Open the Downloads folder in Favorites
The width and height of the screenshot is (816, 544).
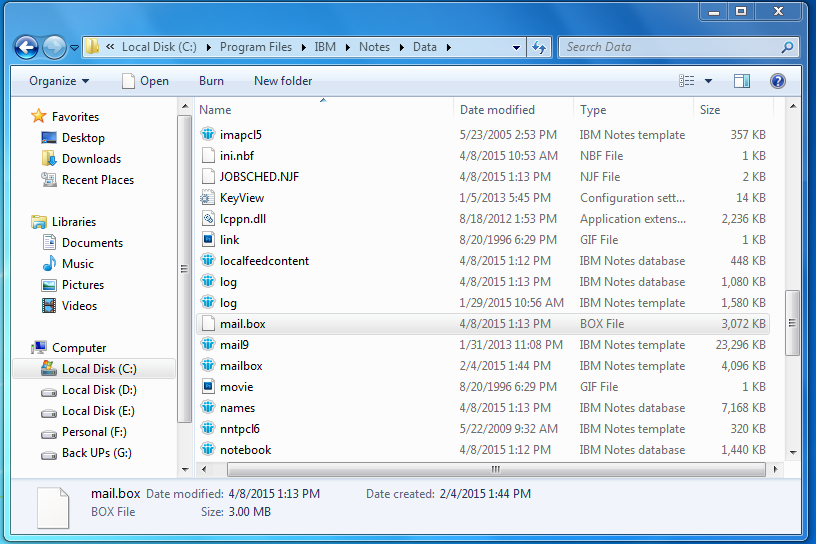[91, 159]
